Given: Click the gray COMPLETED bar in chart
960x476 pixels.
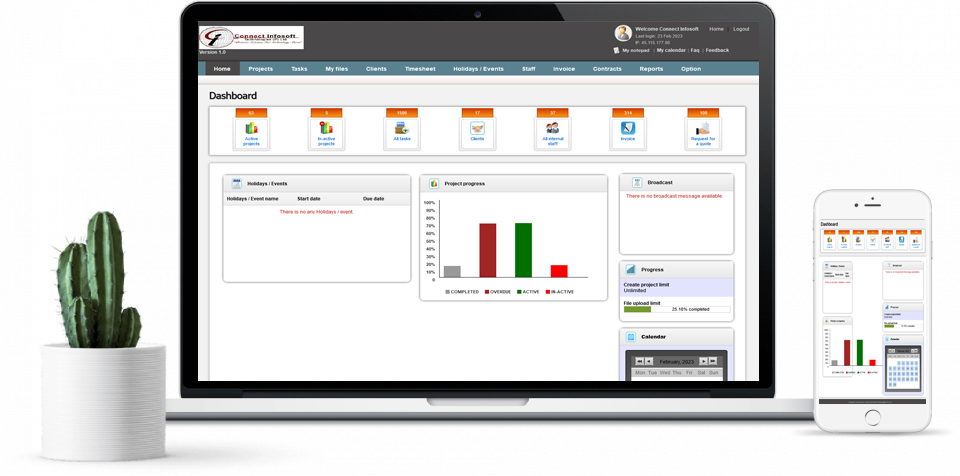Looking at the screenshot, I should click(x=452, y=271).
